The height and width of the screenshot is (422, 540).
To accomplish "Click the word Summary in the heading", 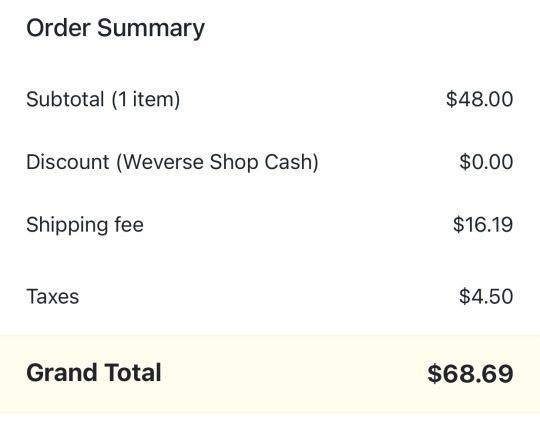I will (x=151, y=29).
